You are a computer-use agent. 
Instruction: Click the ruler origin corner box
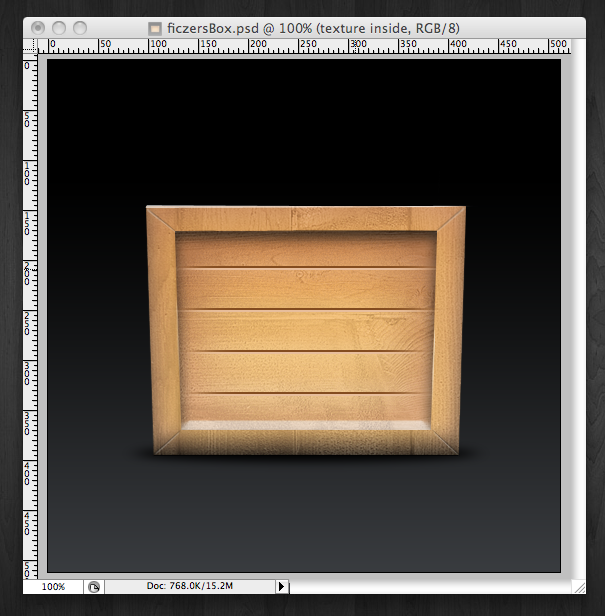point(30,46)
